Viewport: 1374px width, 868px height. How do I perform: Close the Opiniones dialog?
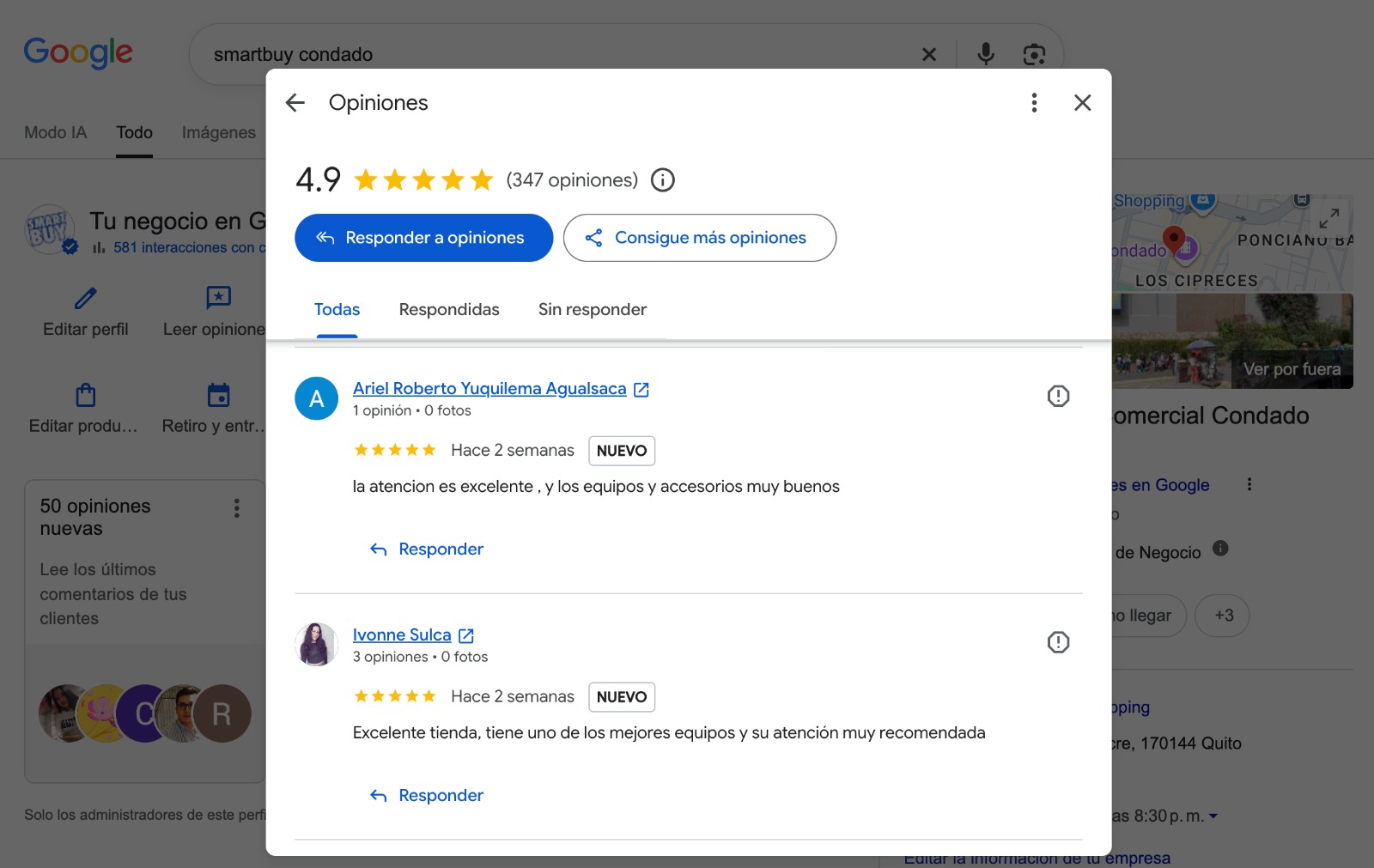1083,103
